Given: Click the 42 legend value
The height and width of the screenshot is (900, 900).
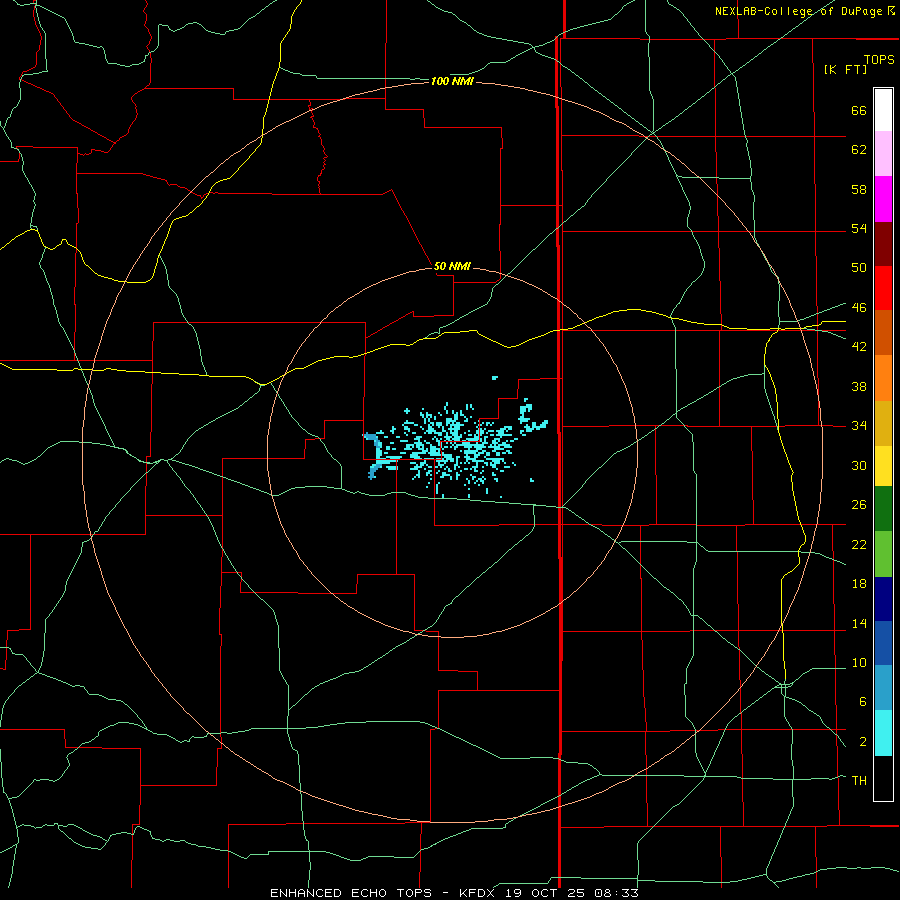Looking at the screenshot, I should tap(859, 347).
